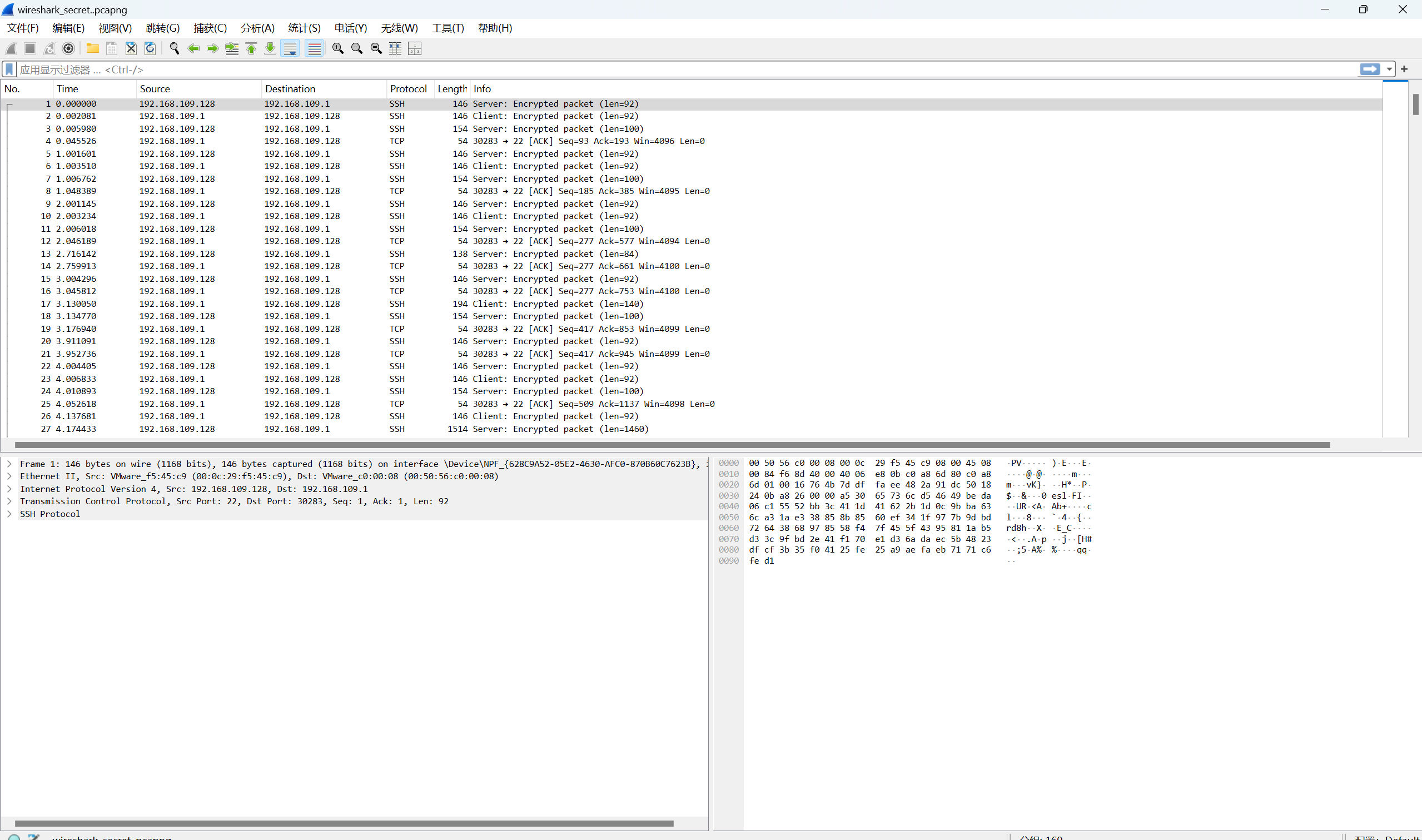Zoom in main window text

click(x=338, y=49)
